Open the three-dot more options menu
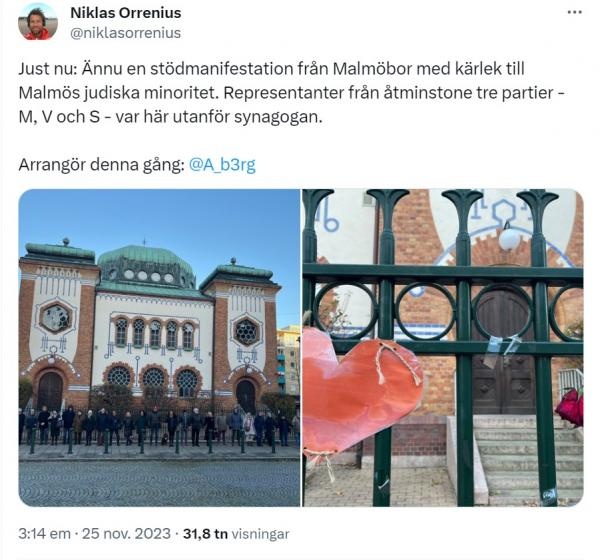This screenshot has height=560, width=600. [x=574, y=13]
